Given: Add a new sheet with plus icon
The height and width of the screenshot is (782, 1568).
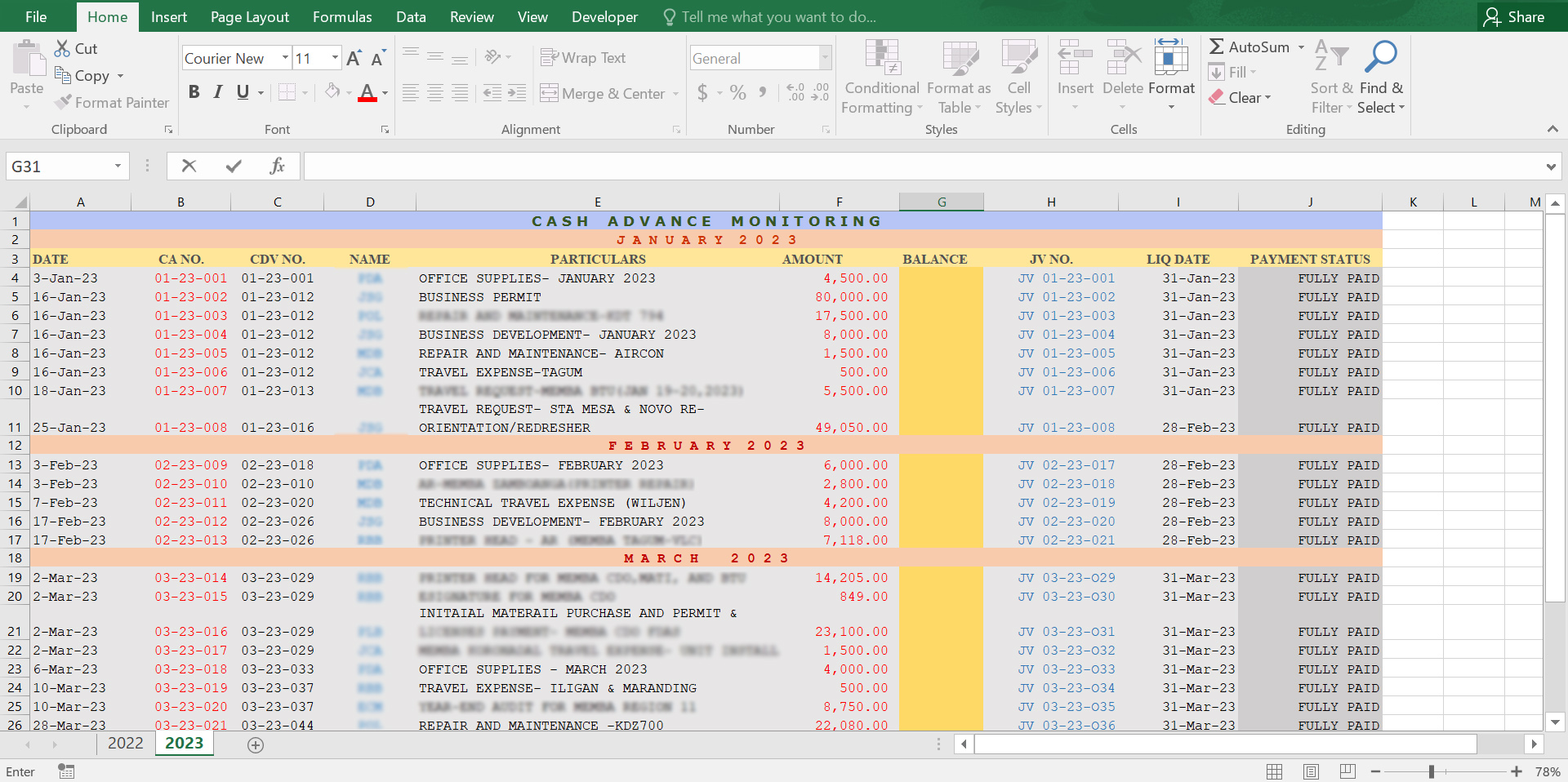Looking at the screenshot, I should [x=256, y=745].
